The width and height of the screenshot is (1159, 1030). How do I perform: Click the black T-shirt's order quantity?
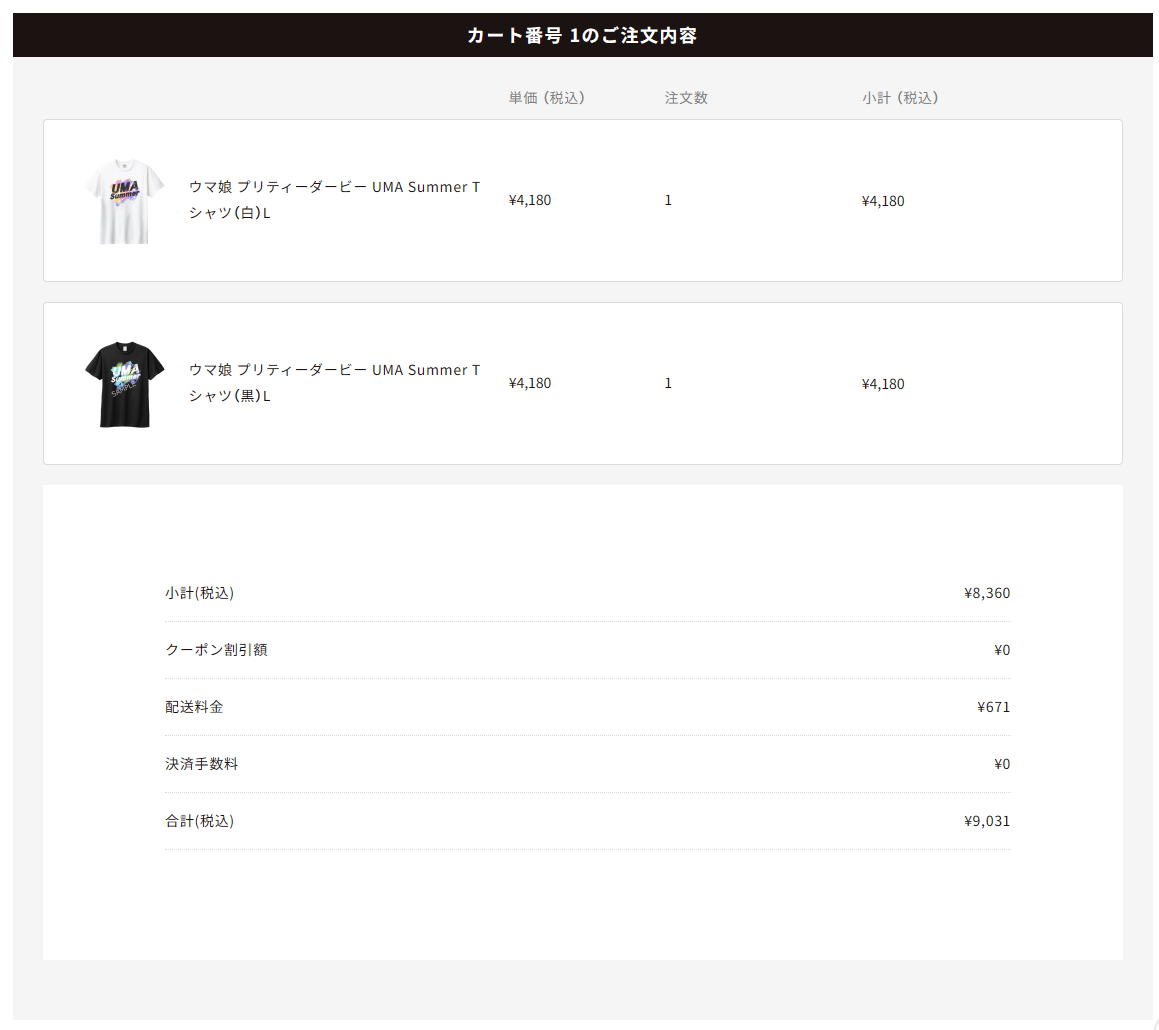(668, 383)
